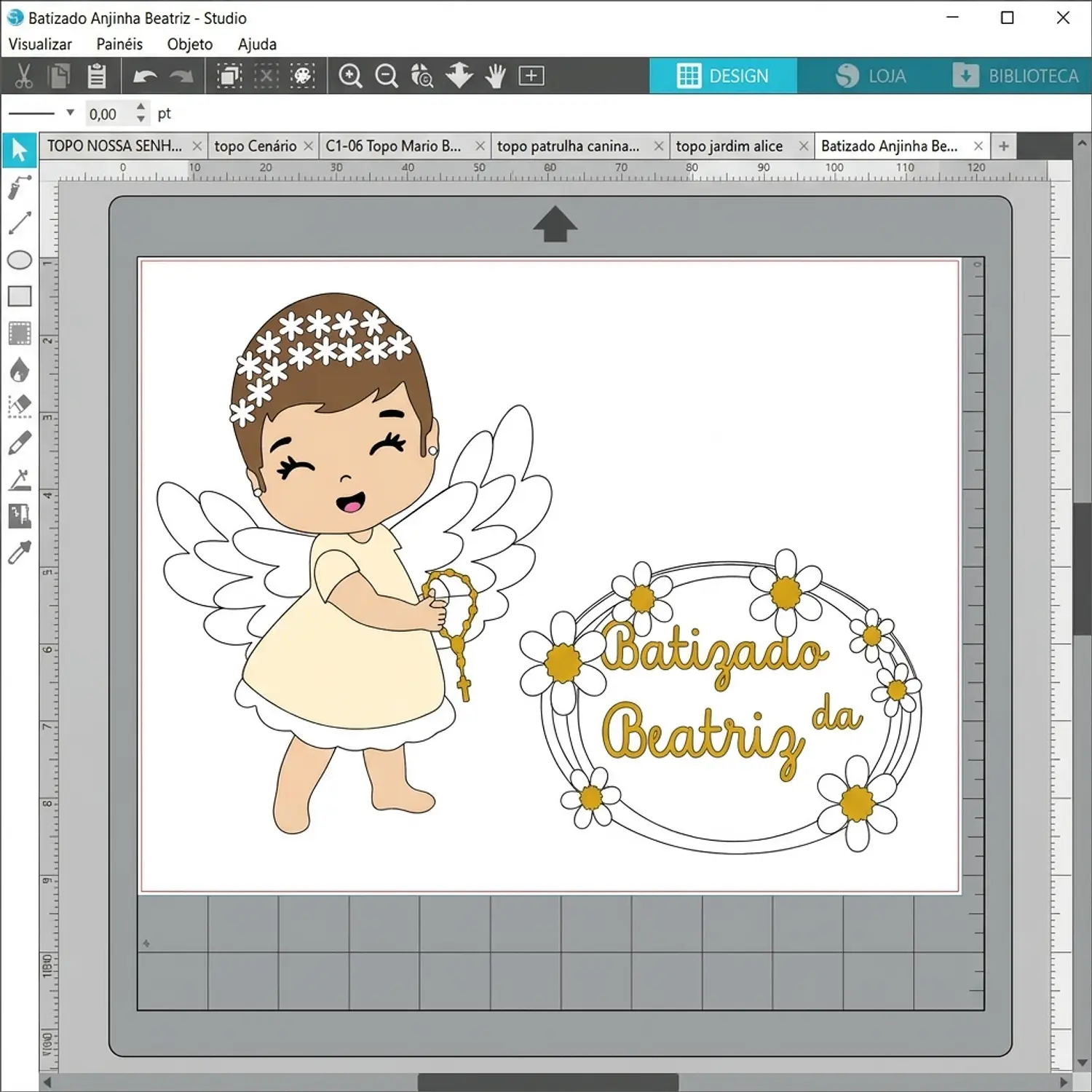This screenshot has height=1092, width=1092.
Task: Redo the last action
Action: pos(181,76)
